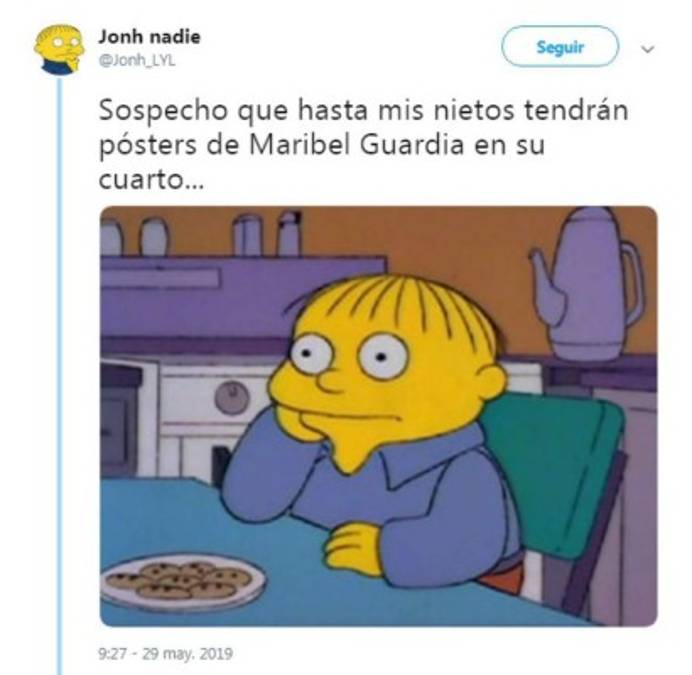Viewport: 692px width, 675px height.
Task: Open the @Jonh_LYL handle link
Action: [137, 60]
